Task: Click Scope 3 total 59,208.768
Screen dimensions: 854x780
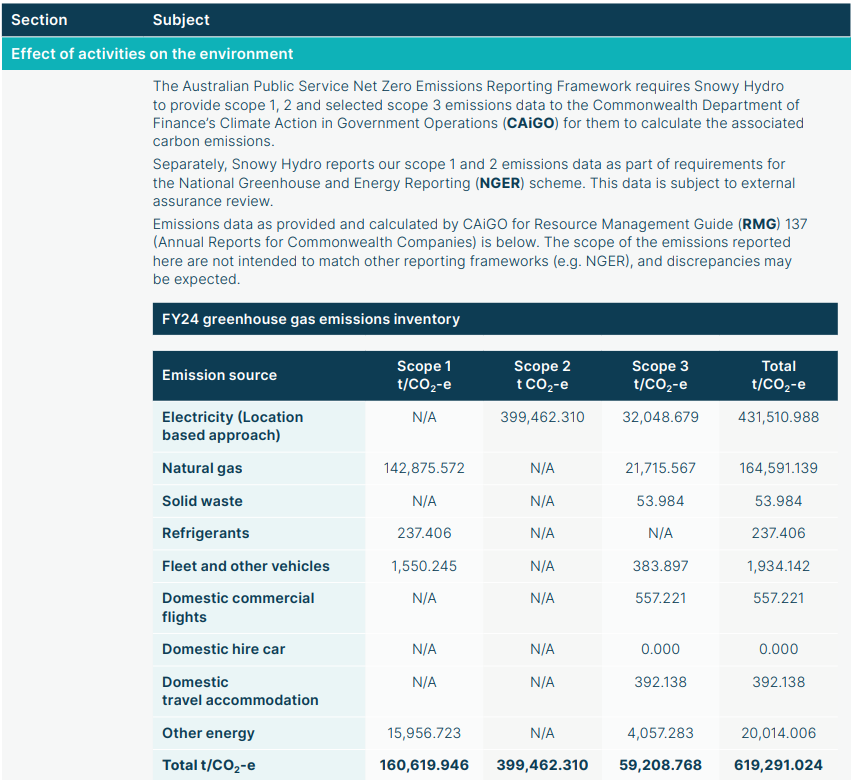Action: pos(661,766)
